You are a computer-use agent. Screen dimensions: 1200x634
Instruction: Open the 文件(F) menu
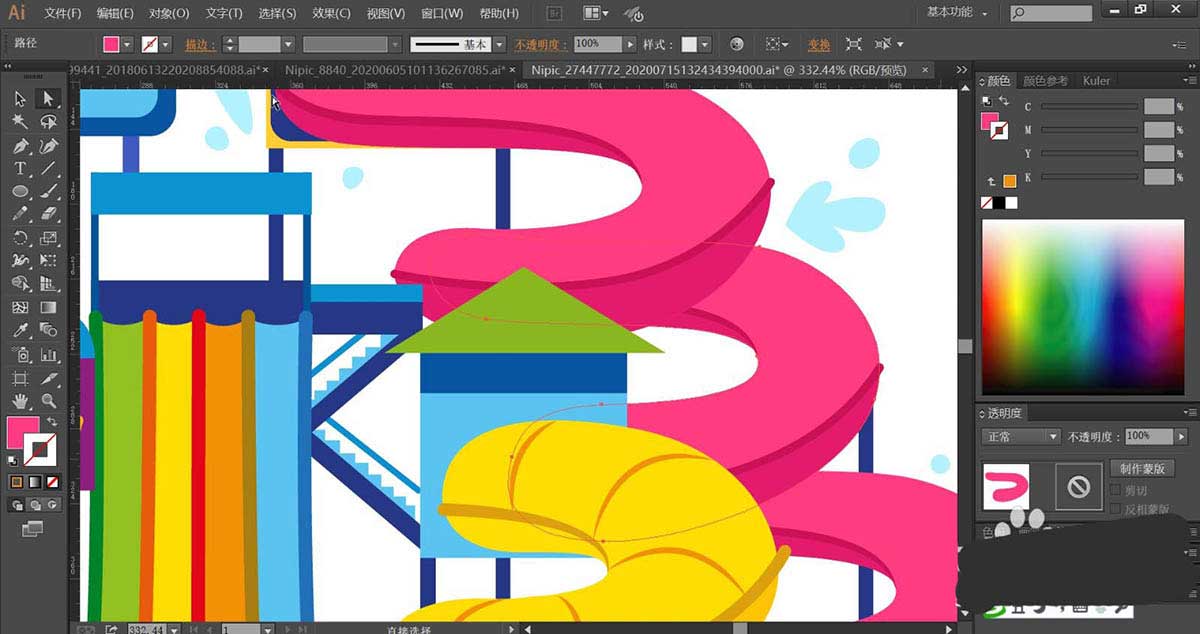(63, 13)
